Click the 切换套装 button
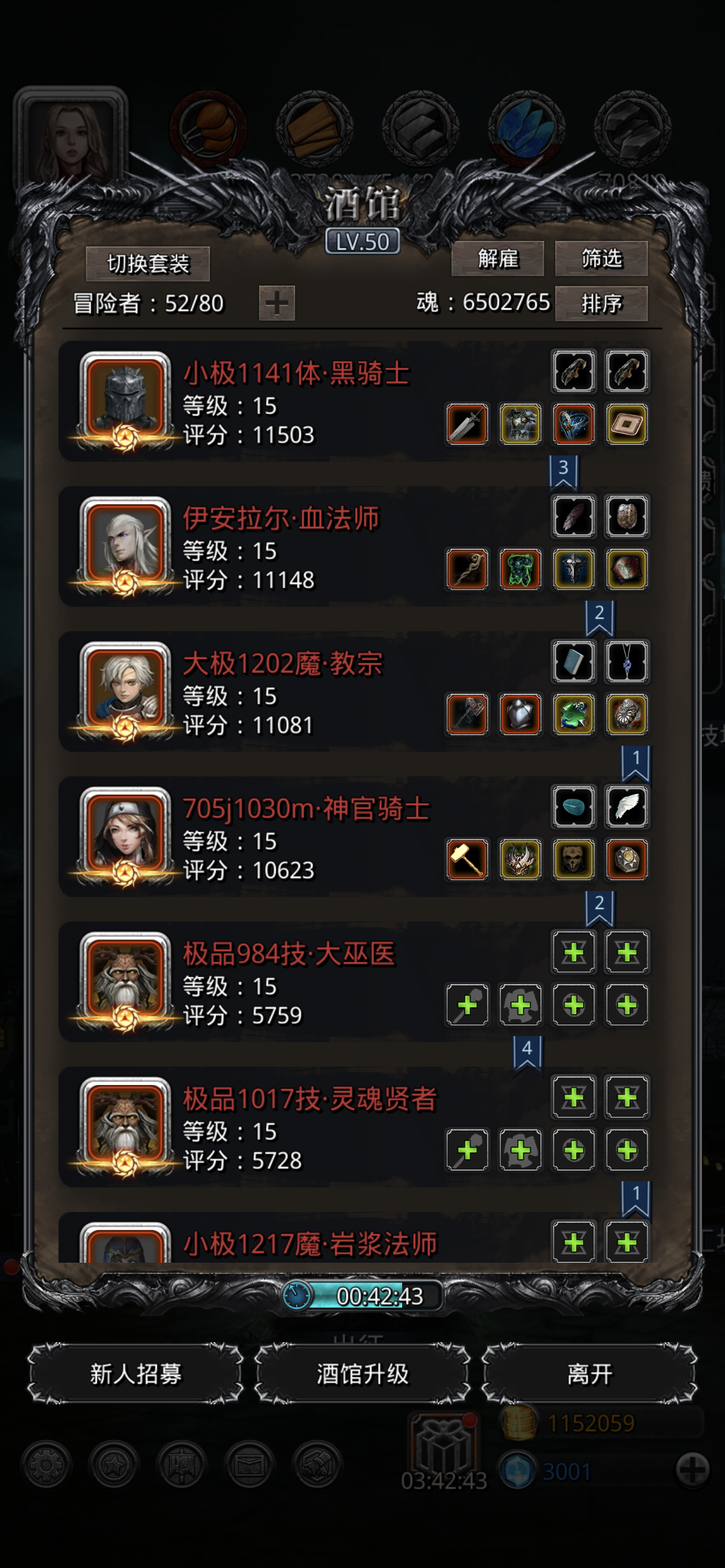The image size is (725, 1568). click(148, 264)
